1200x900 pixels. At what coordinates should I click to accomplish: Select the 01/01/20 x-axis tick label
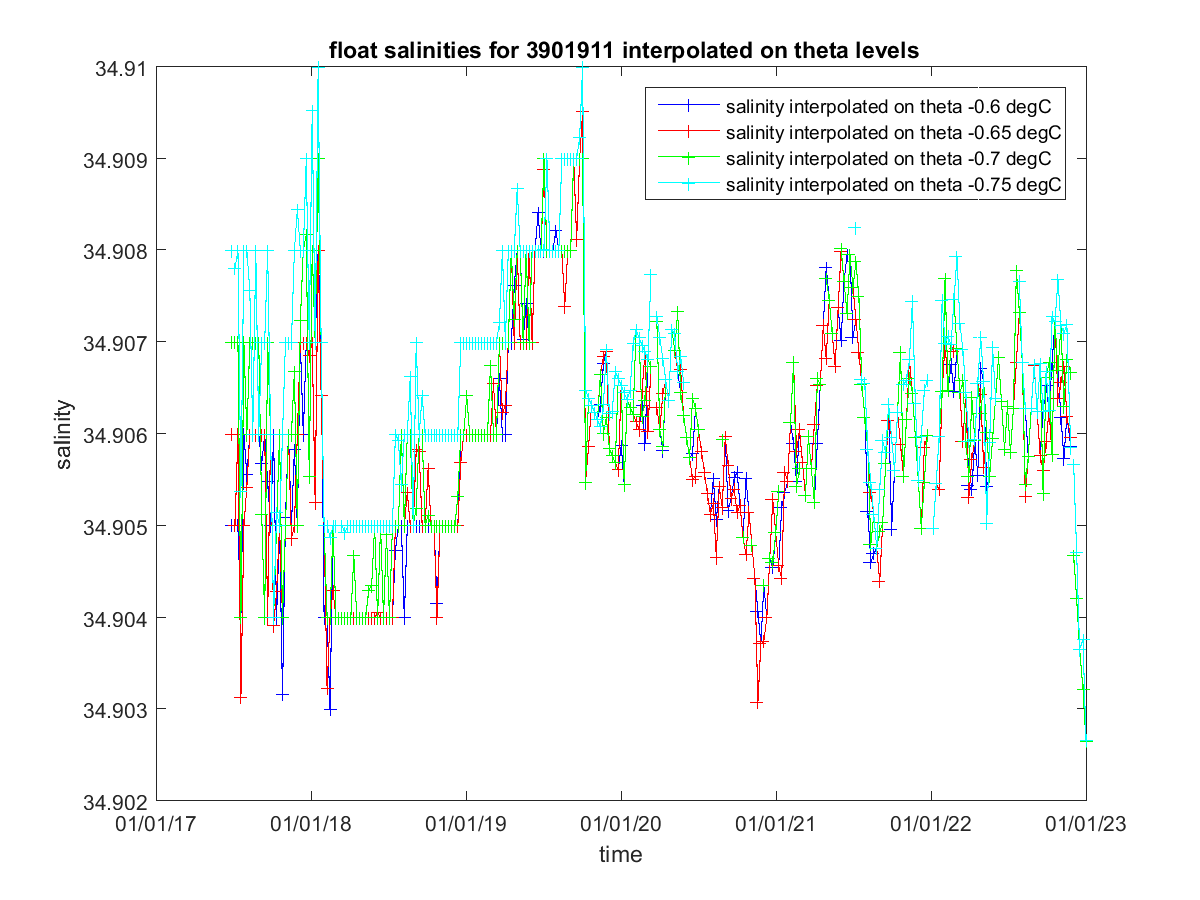tap(621, 825)
